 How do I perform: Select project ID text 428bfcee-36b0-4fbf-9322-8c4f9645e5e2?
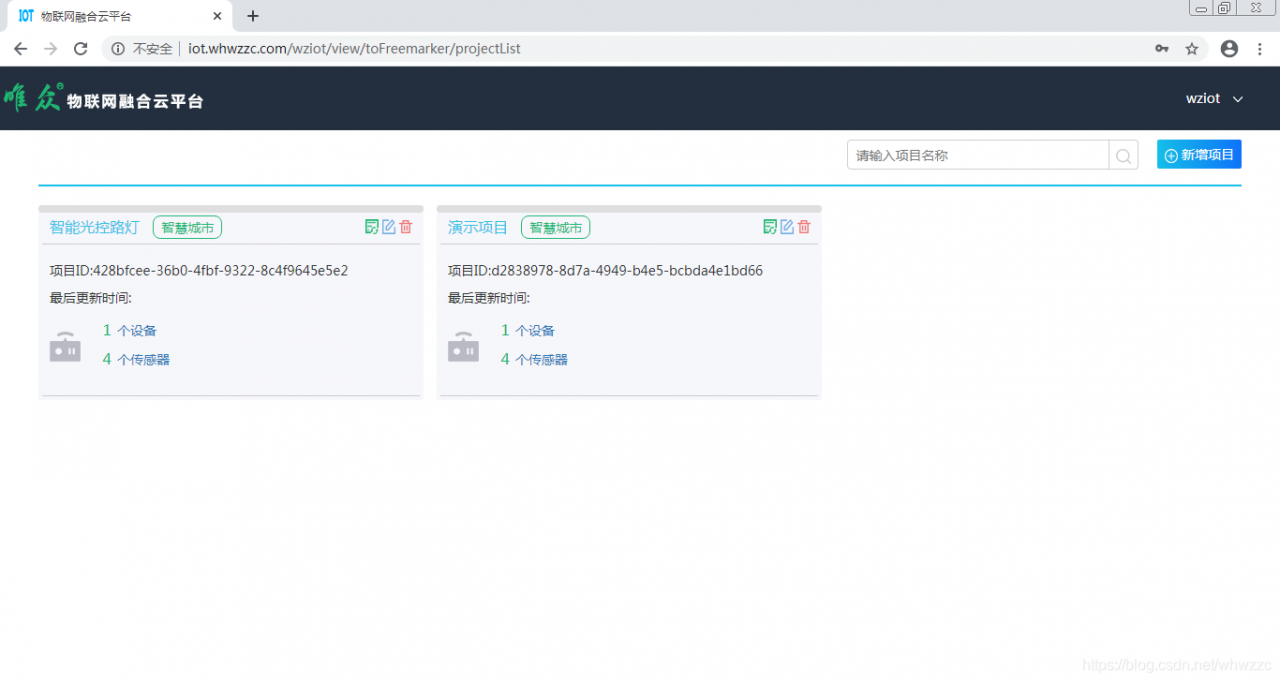(x=220, y=270)
